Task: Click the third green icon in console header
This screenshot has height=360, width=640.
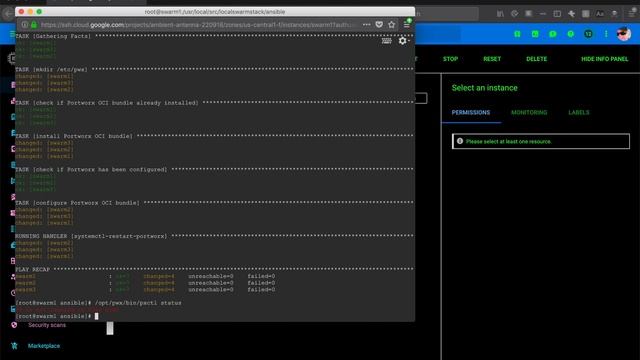Action: [553, 34]
